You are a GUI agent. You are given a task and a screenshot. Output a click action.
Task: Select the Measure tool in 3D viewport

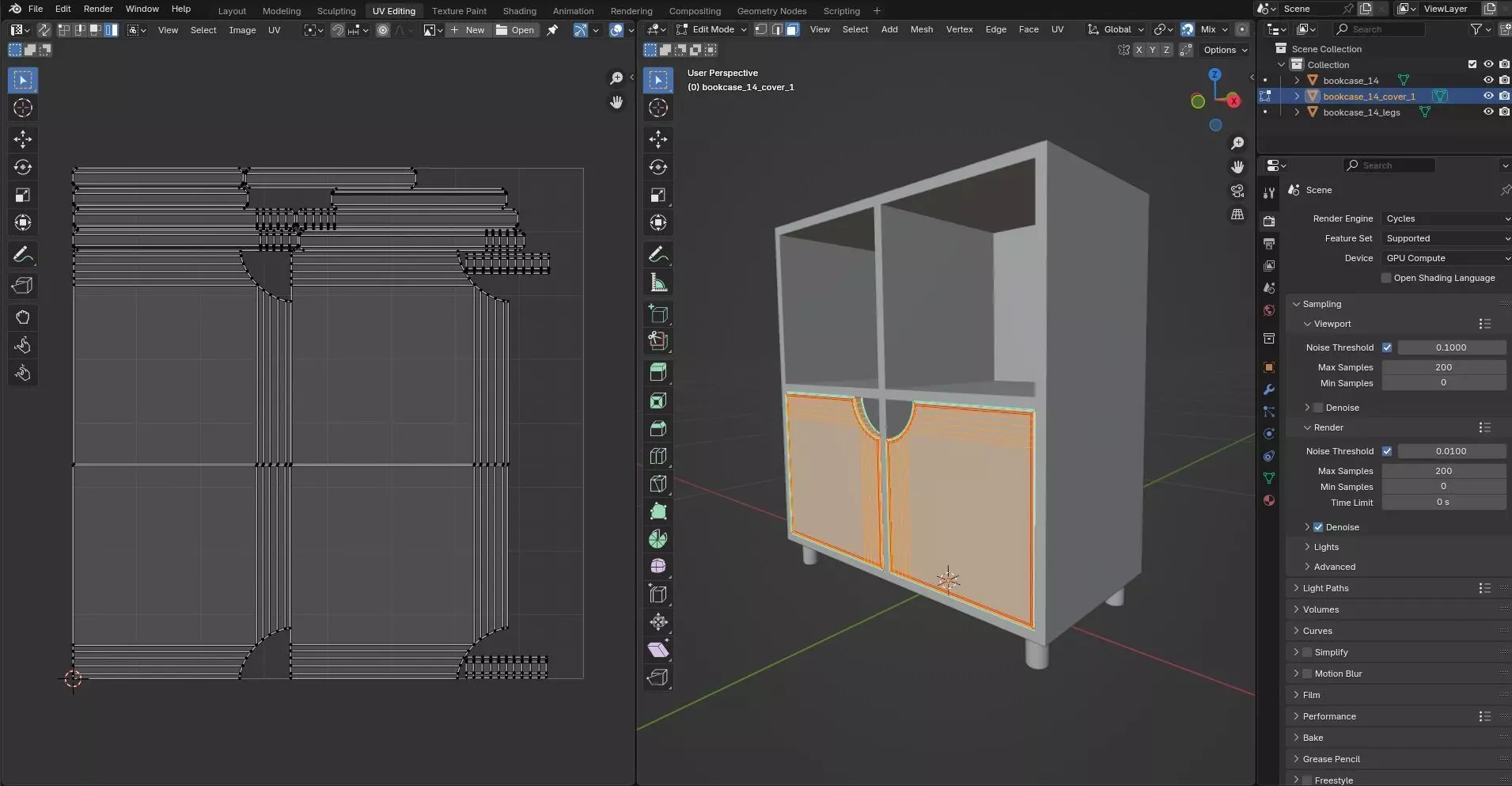(x=658, y=283)
